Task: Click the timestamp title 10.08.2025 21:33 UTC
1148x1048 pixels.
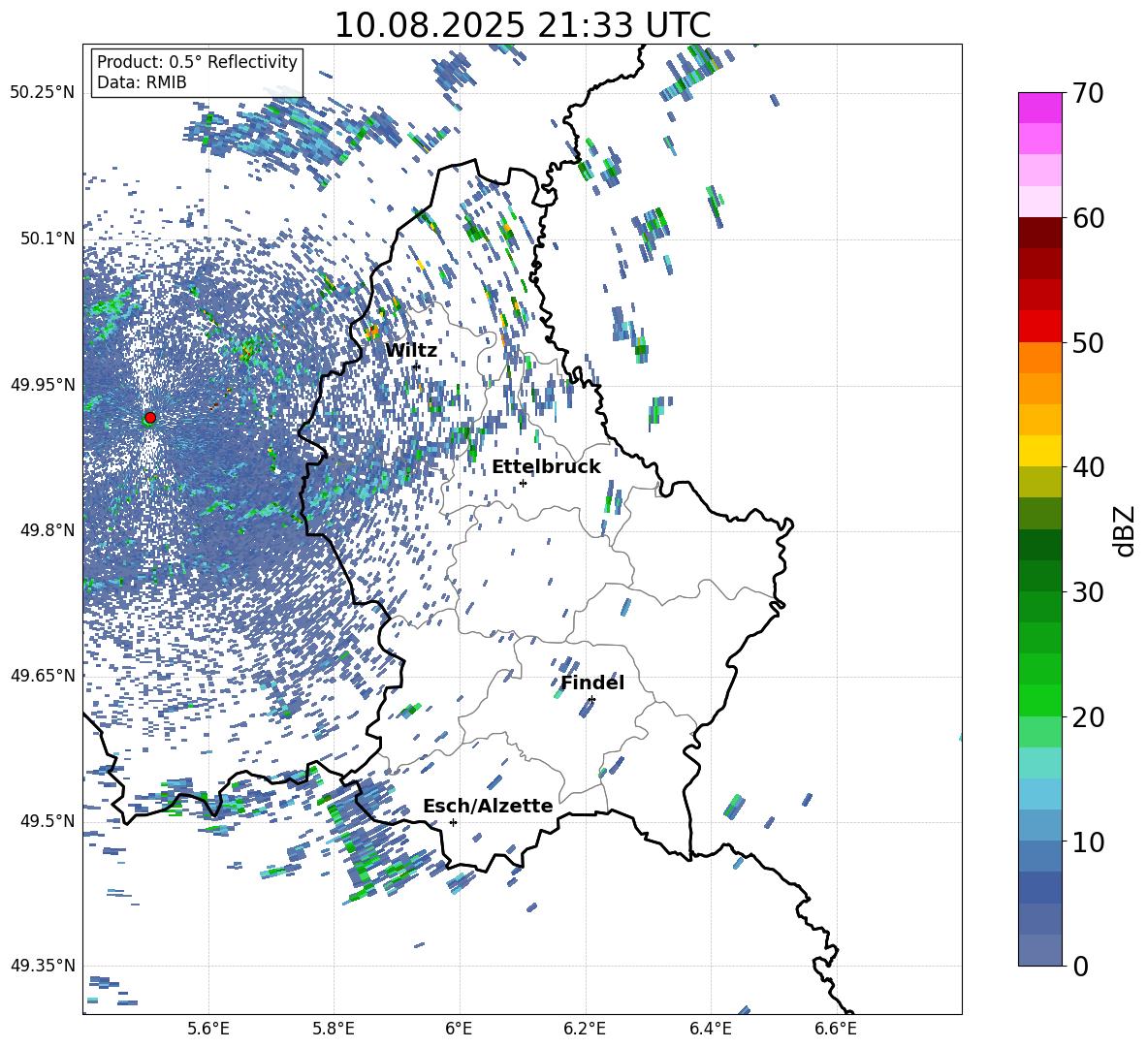Action: pyautogui.click(x=522, y=25)
